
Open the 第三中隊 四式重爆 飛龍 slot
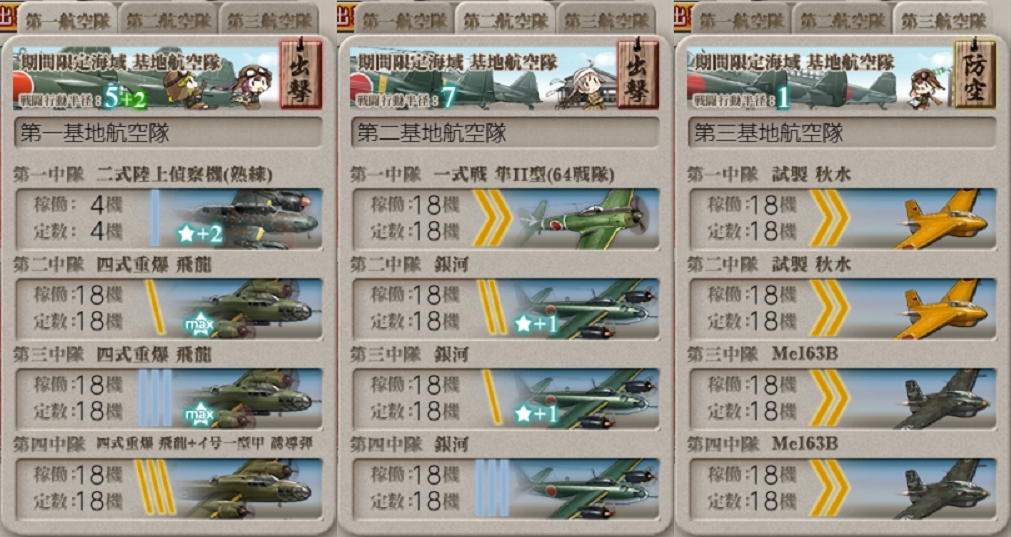tap(169, 399)
